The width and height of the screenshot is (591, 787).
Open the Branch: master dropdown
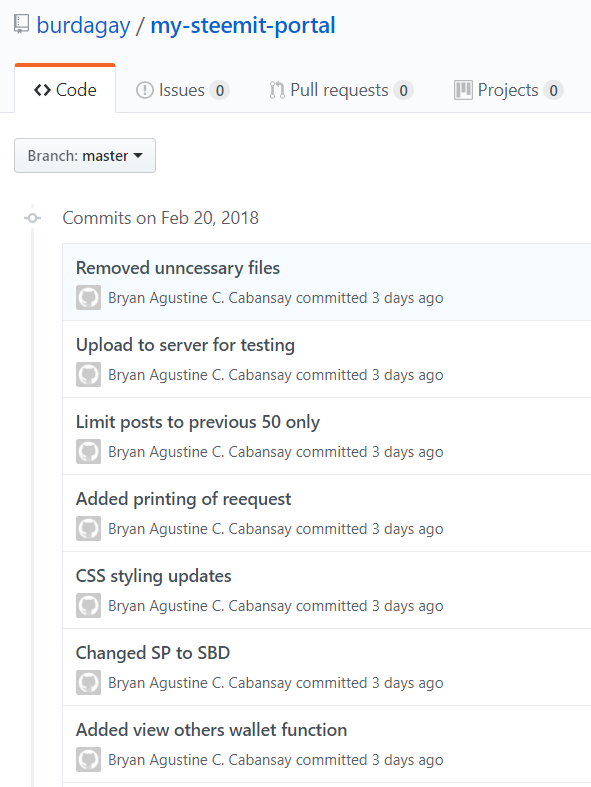point(85,156)
